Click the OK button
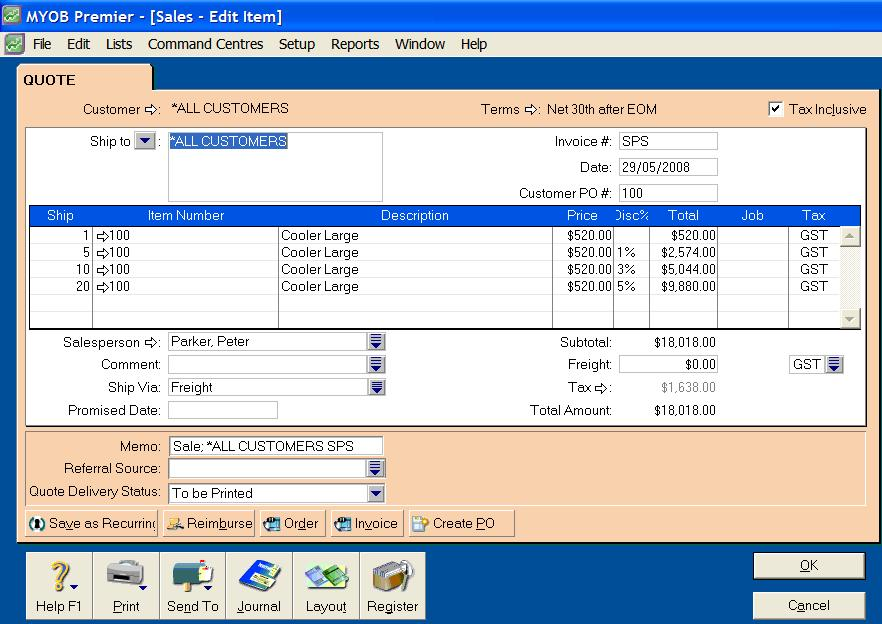The image size is (882, 624). [809, 565]
